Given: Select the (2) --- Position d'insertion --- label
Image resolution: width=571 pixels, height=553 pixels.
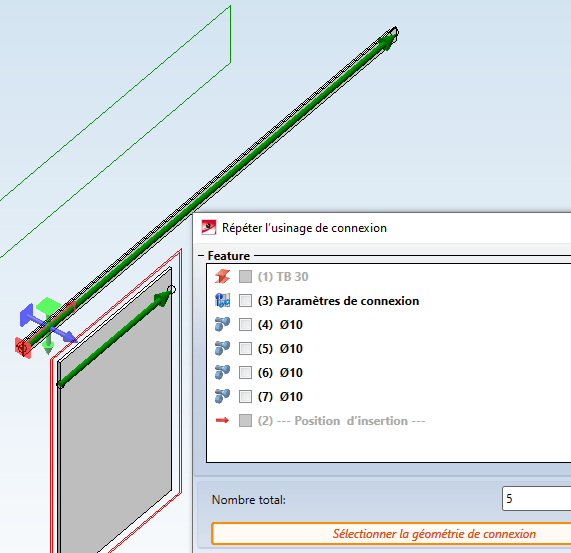Looking at the screenshot, I should (341, 420).
